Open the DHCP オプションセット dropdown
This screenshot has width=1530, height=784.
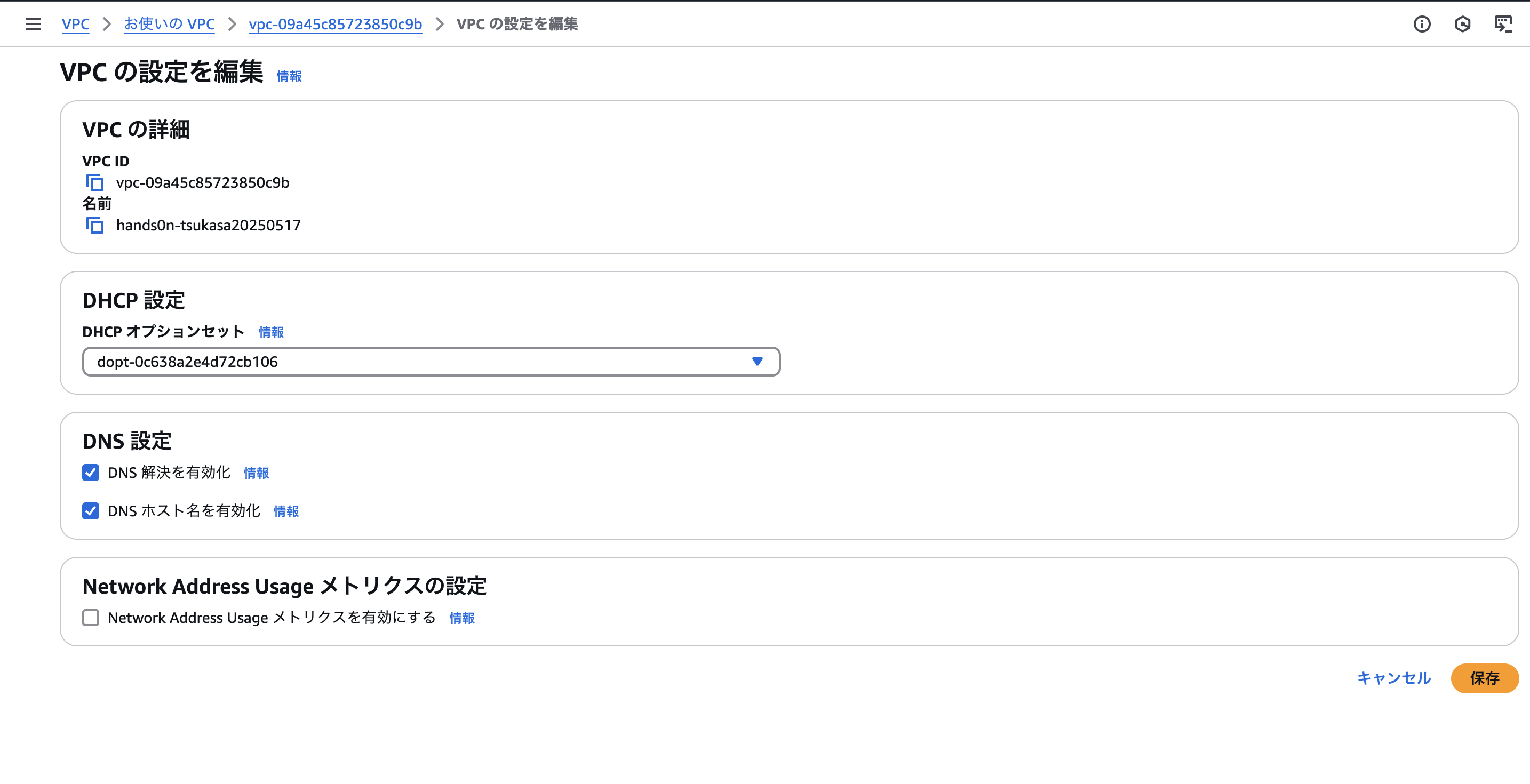point(431,361)
